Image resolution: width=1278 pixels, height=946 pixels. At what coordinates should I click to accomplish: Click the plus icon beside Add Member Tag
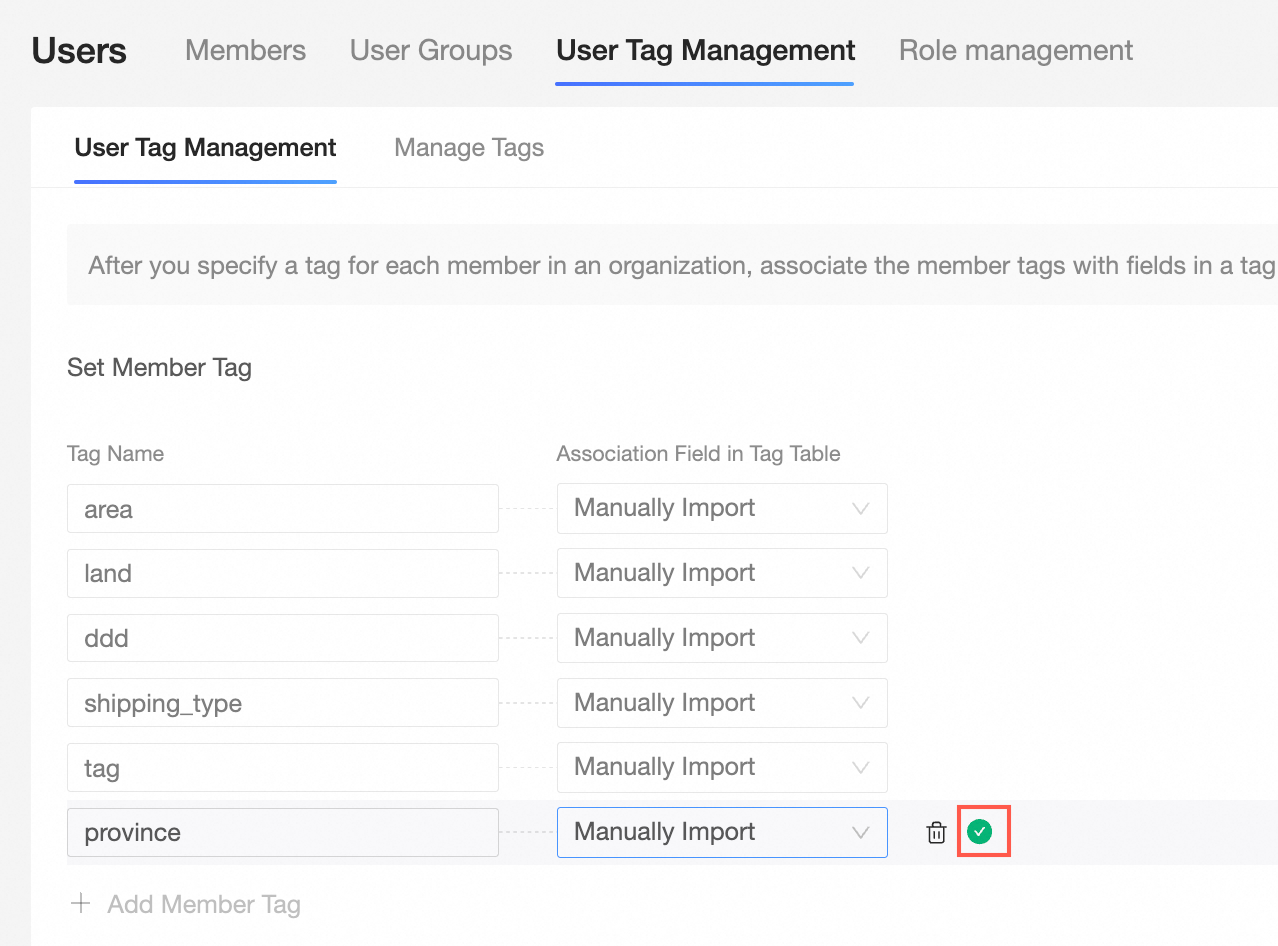click(x=80, y=905)
